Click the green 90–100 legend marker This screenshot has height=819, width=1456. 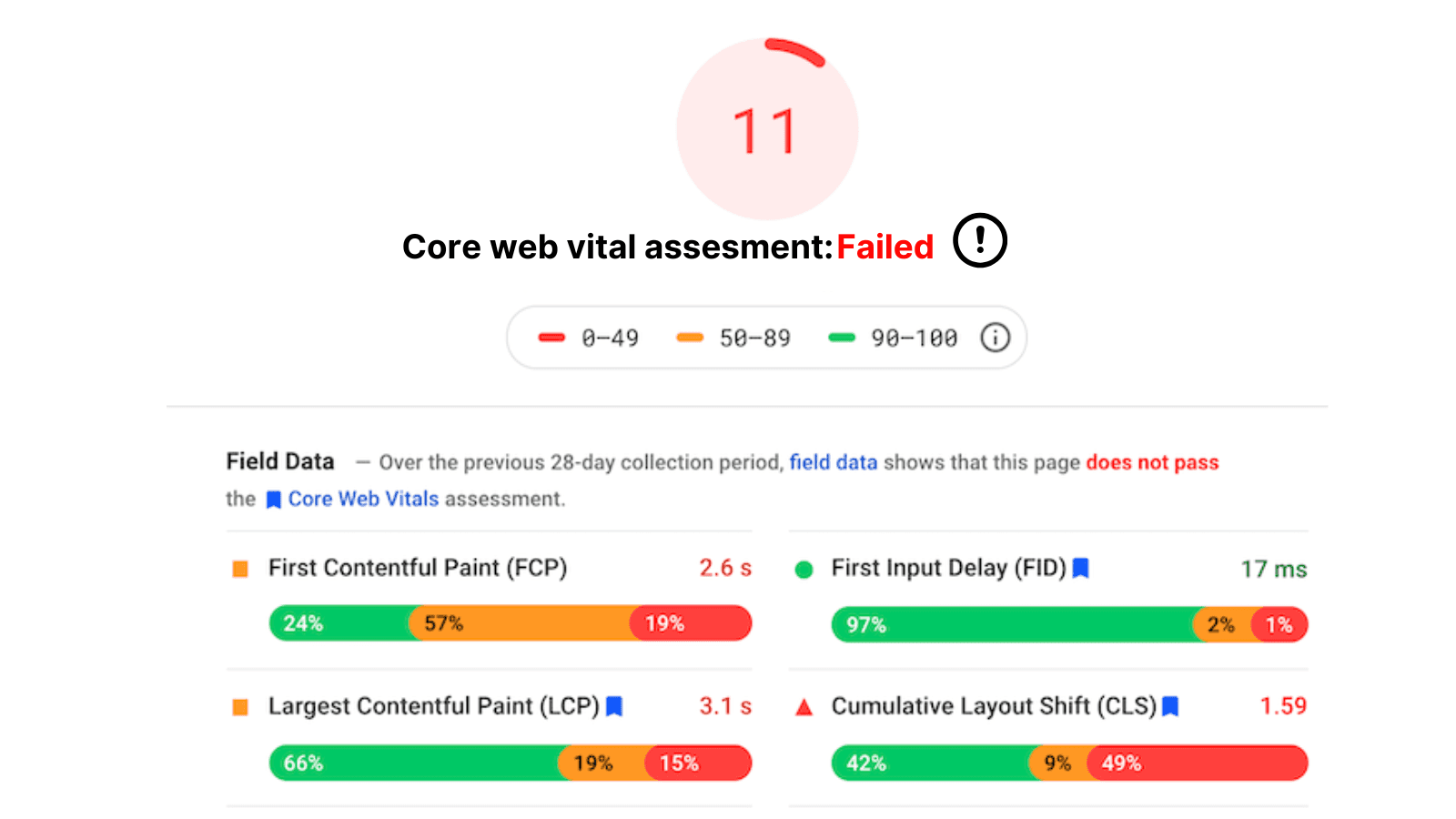coord(842,338)
